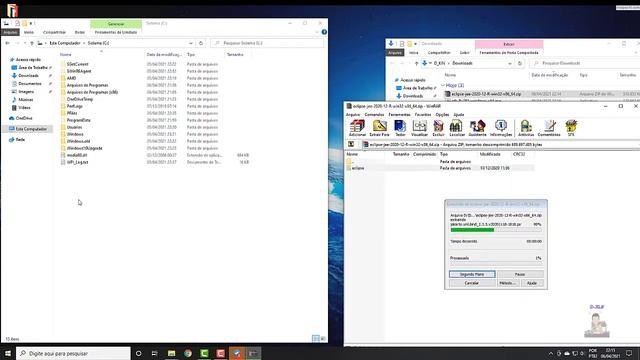Open Compartilhar tab in Sistema (C:) explorer
640x360 pixels.
55,32
